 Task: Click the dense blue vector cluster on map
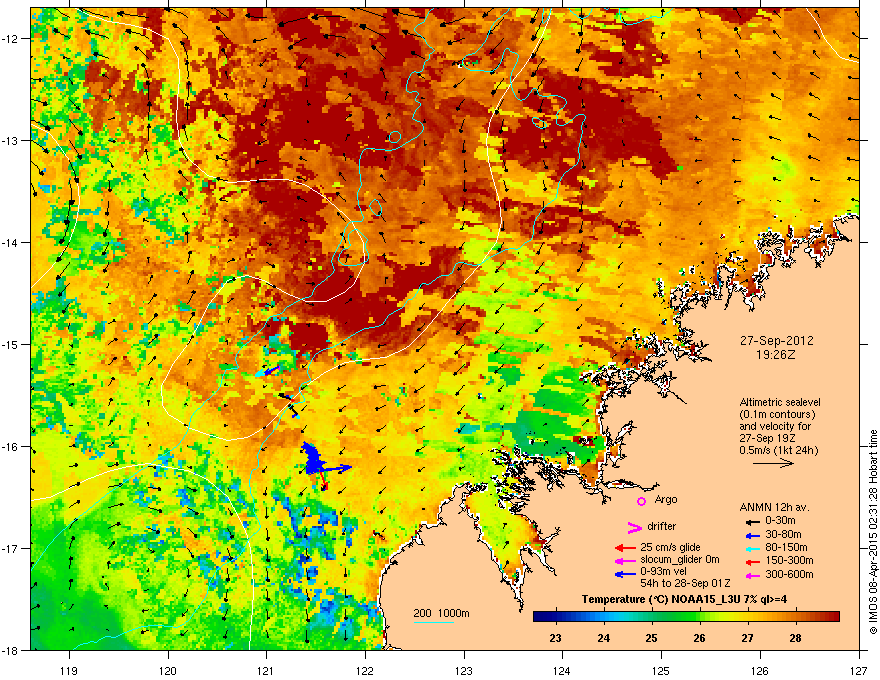pos(313,457)
